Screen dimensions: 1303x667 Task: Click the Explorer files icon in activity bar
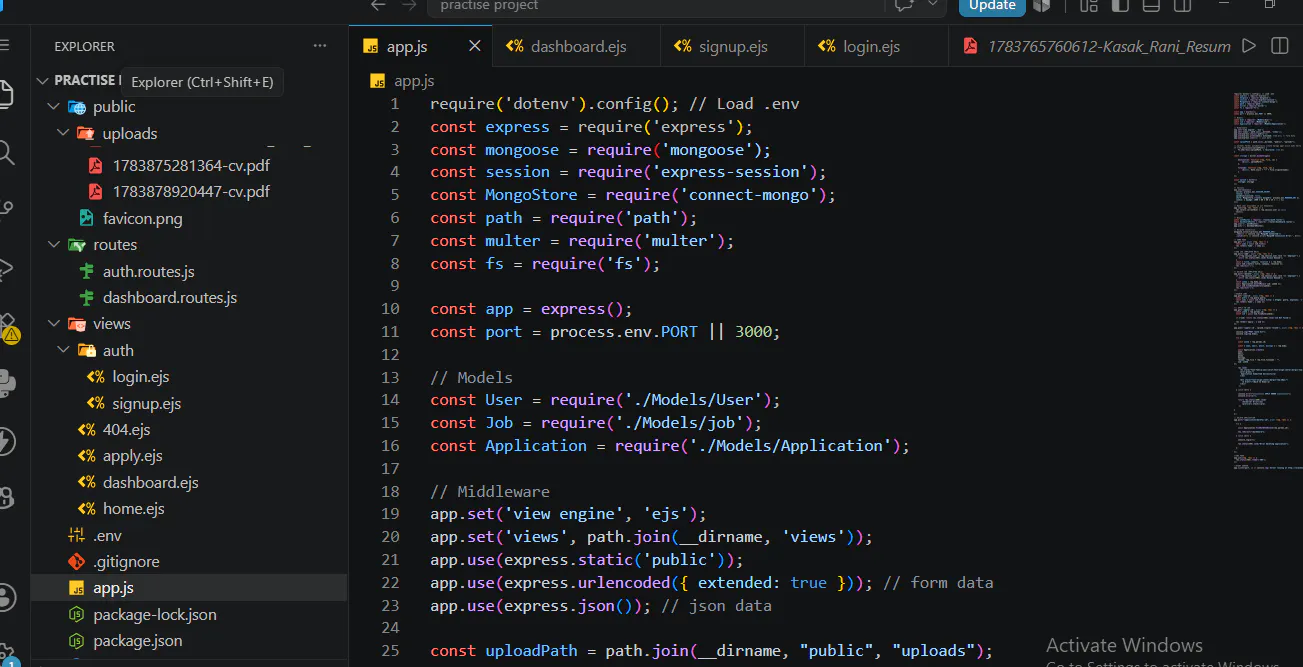pyautogui.click(x=5, y=94)
